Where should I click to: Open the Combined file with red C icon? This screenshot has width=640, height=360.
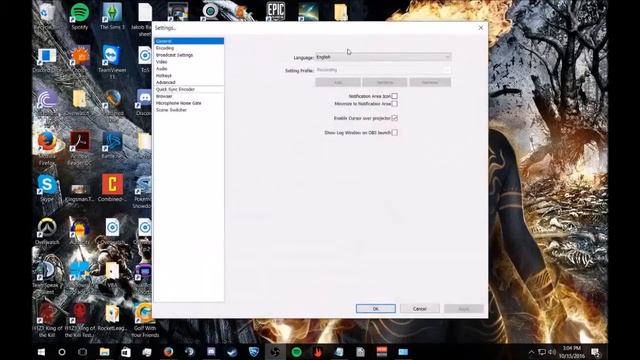tap(112, 188)
